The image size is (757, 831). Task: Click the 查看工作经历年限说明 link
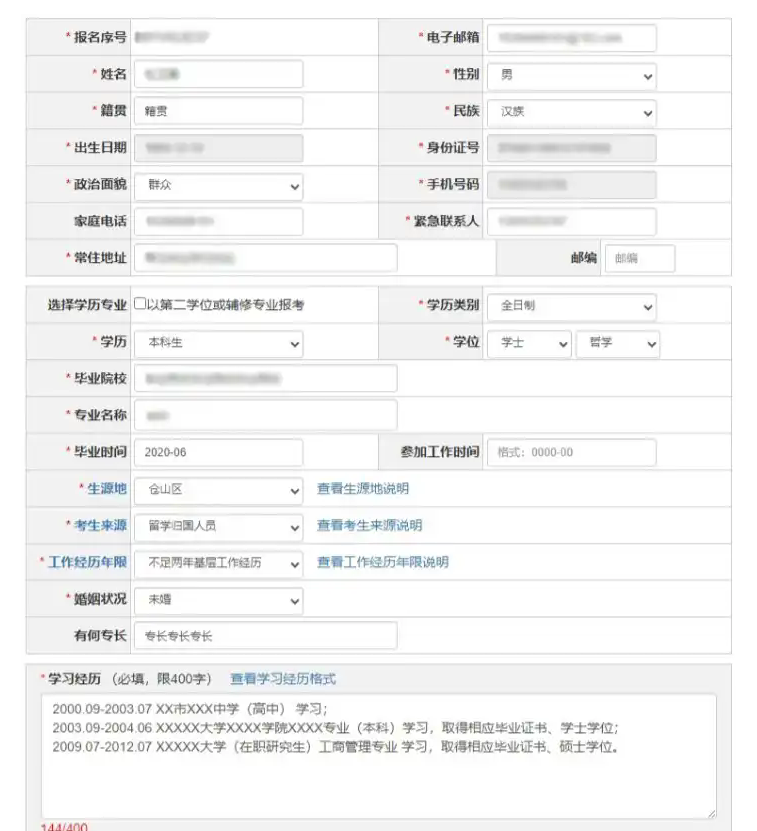[x=382, y=563]
